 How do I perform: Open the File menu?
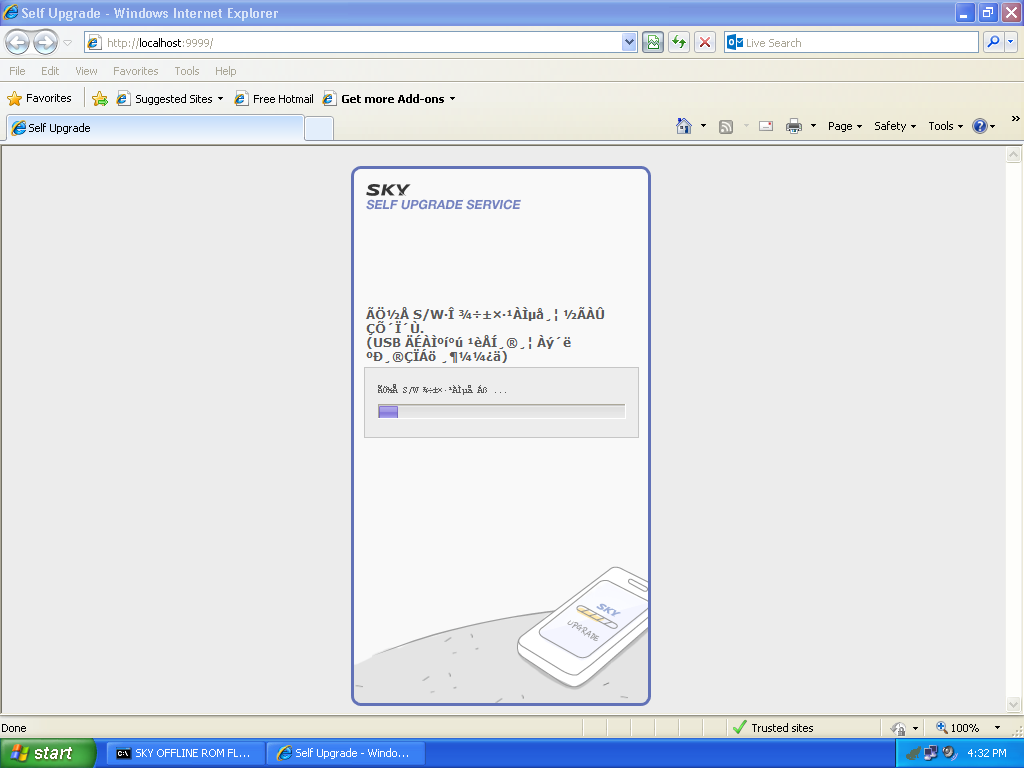click(17, 71)
